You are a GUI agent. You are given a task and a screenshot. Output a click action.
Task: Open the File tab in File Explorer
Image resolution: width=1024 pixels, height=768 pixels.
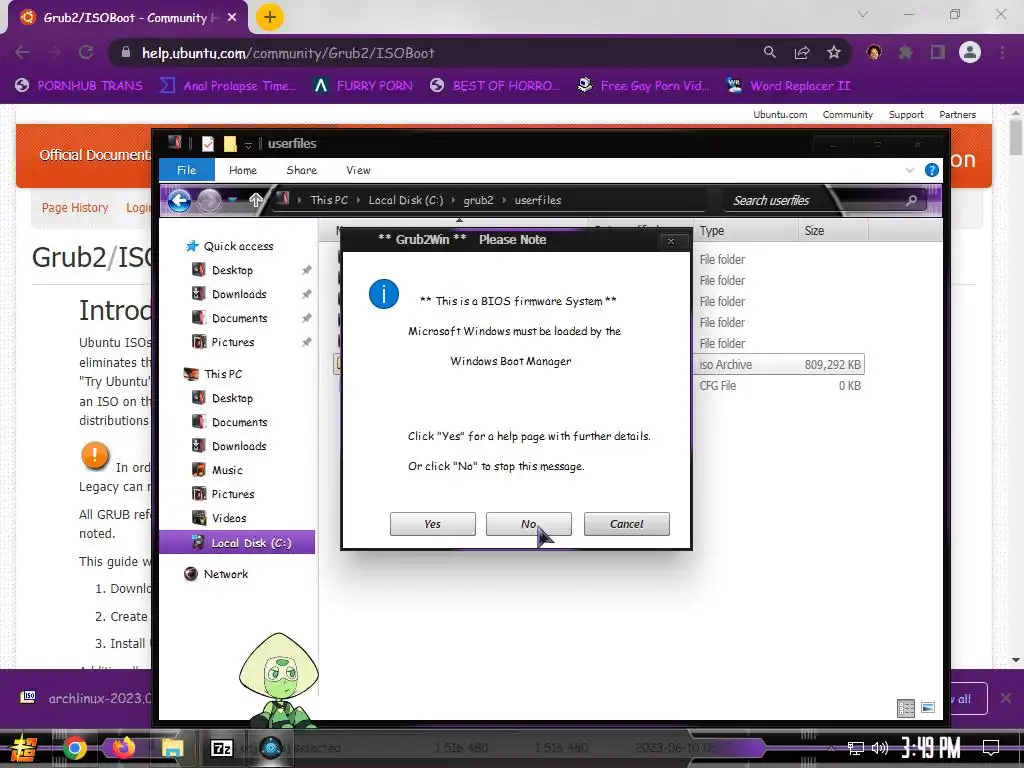(186, 170)
